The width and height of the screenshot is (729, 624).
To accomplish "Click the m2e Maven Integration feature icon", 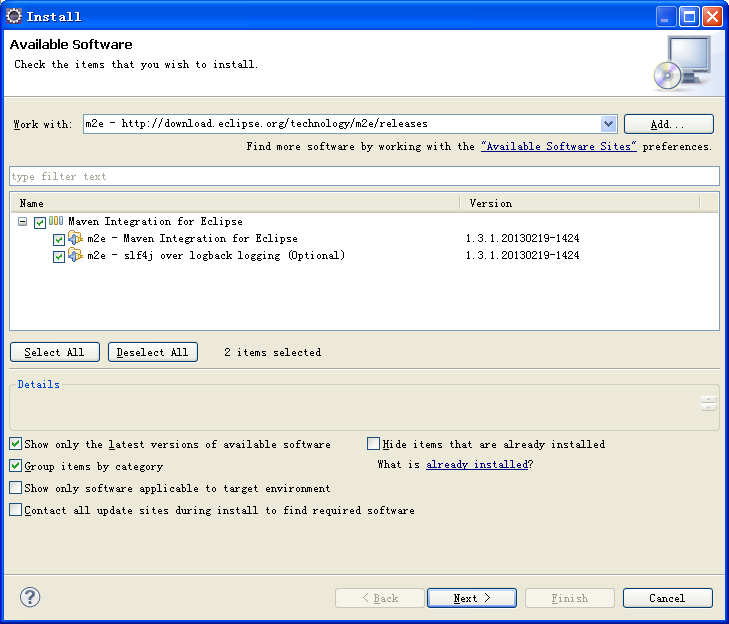I will pyautogui.click(x=75, y=238).
